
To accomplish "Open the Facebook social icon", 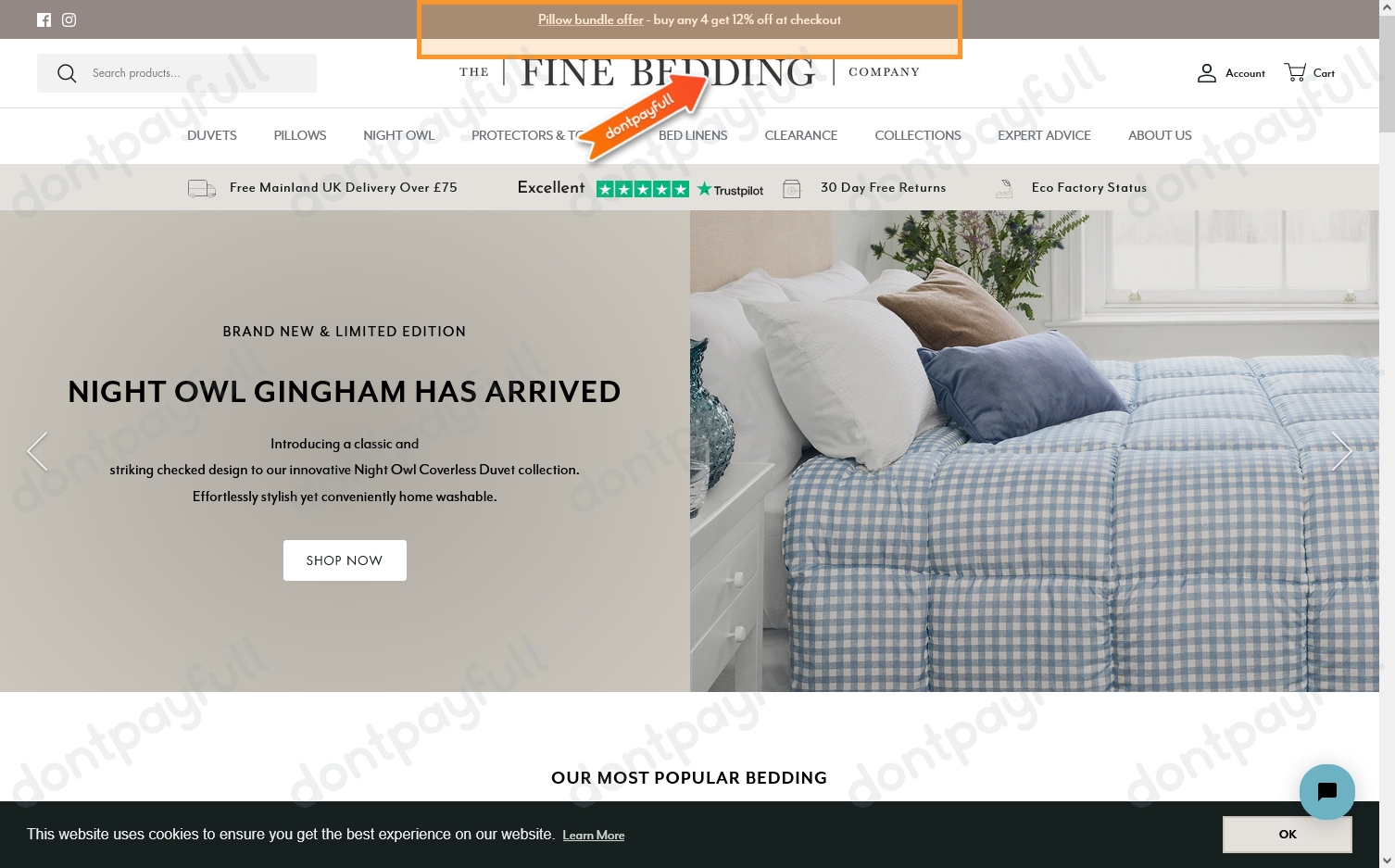I will click(44, 19).
